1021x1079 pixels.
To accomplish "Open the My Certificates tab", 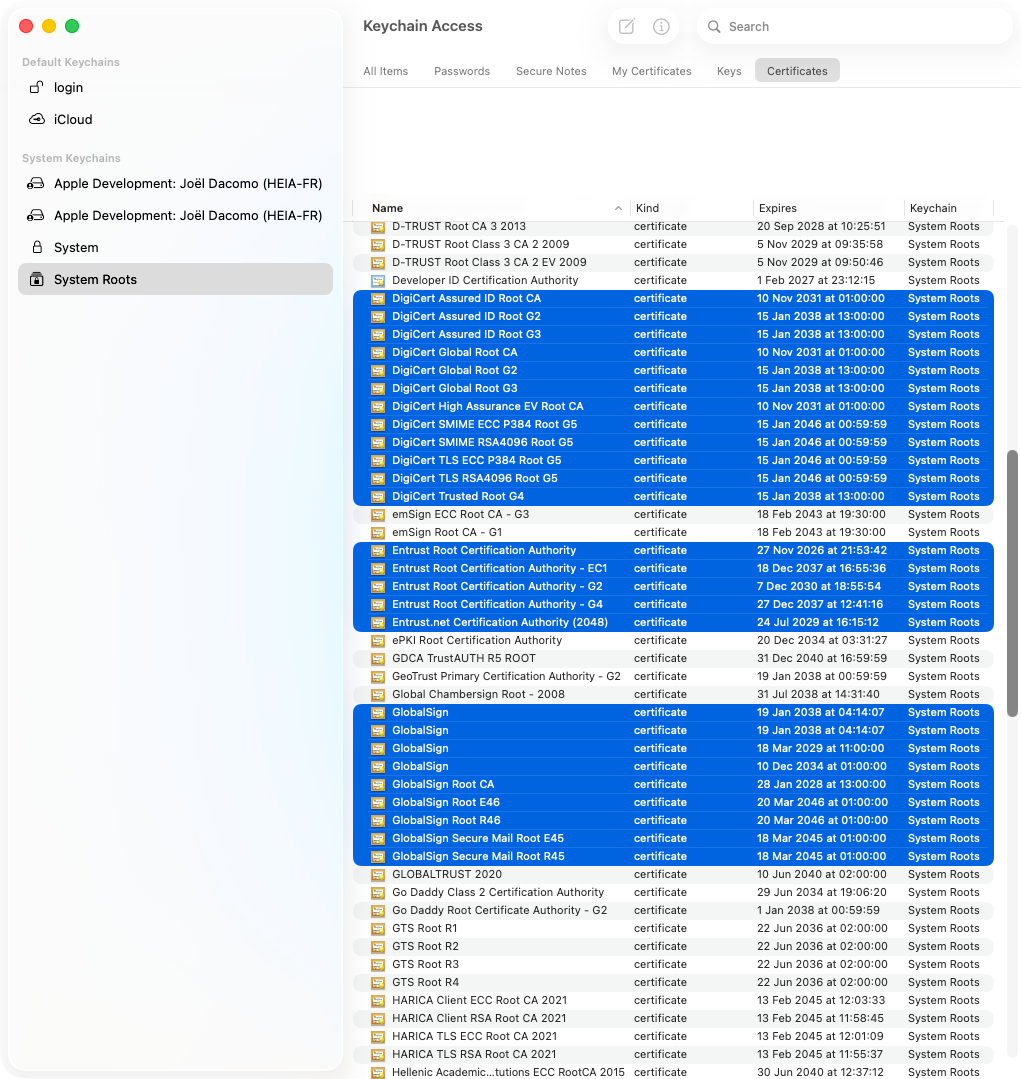I will tap(652, 71).
